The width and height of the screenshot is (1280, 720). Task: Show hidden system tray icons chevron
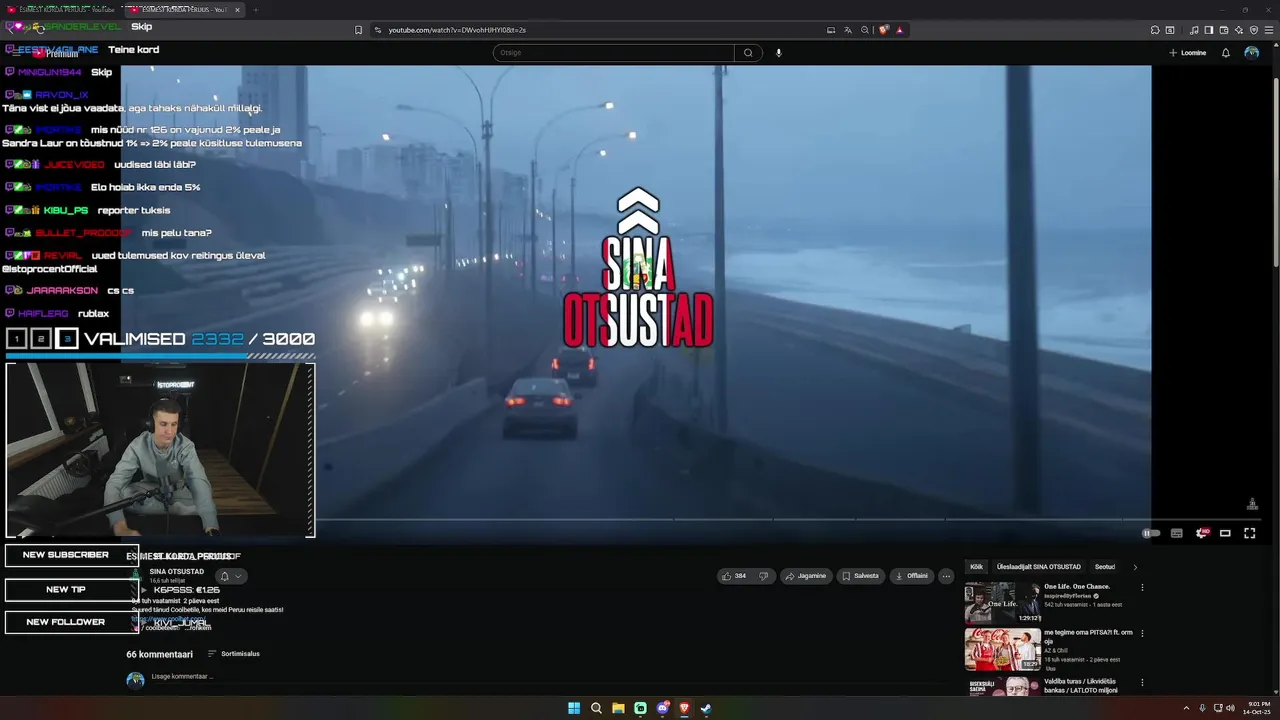pyautogui.click(x=1186, y=708)
